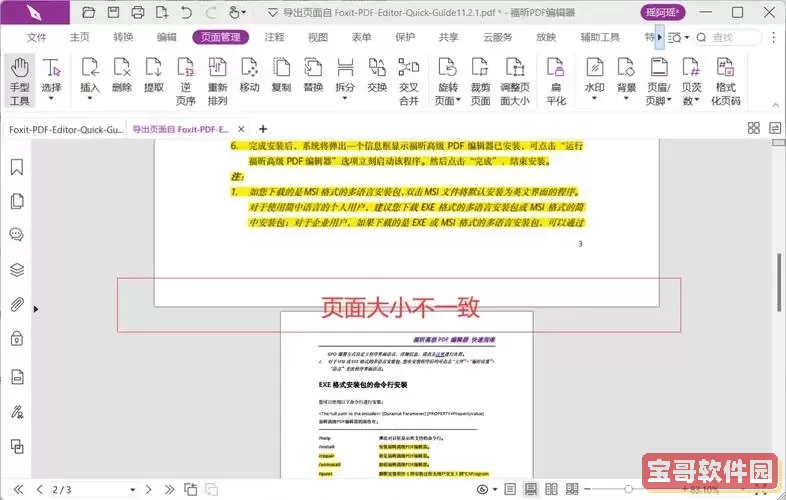Switch to the 编辑 ribbon tab
The height and width of the screenshot is (500, 786).
[166, 37]
